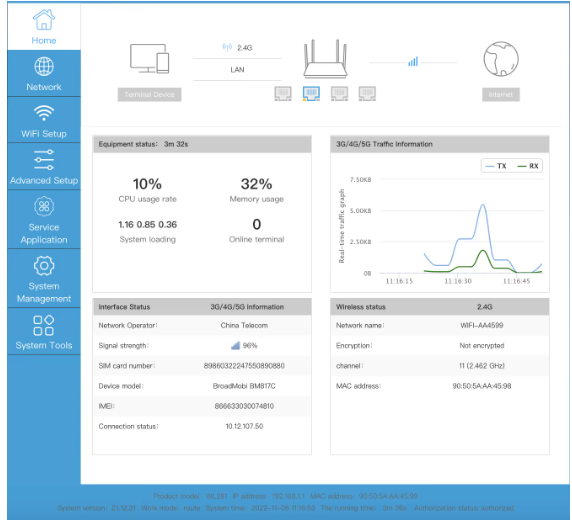Click the Internet label button
572x523 pixels.
[501, 94]
